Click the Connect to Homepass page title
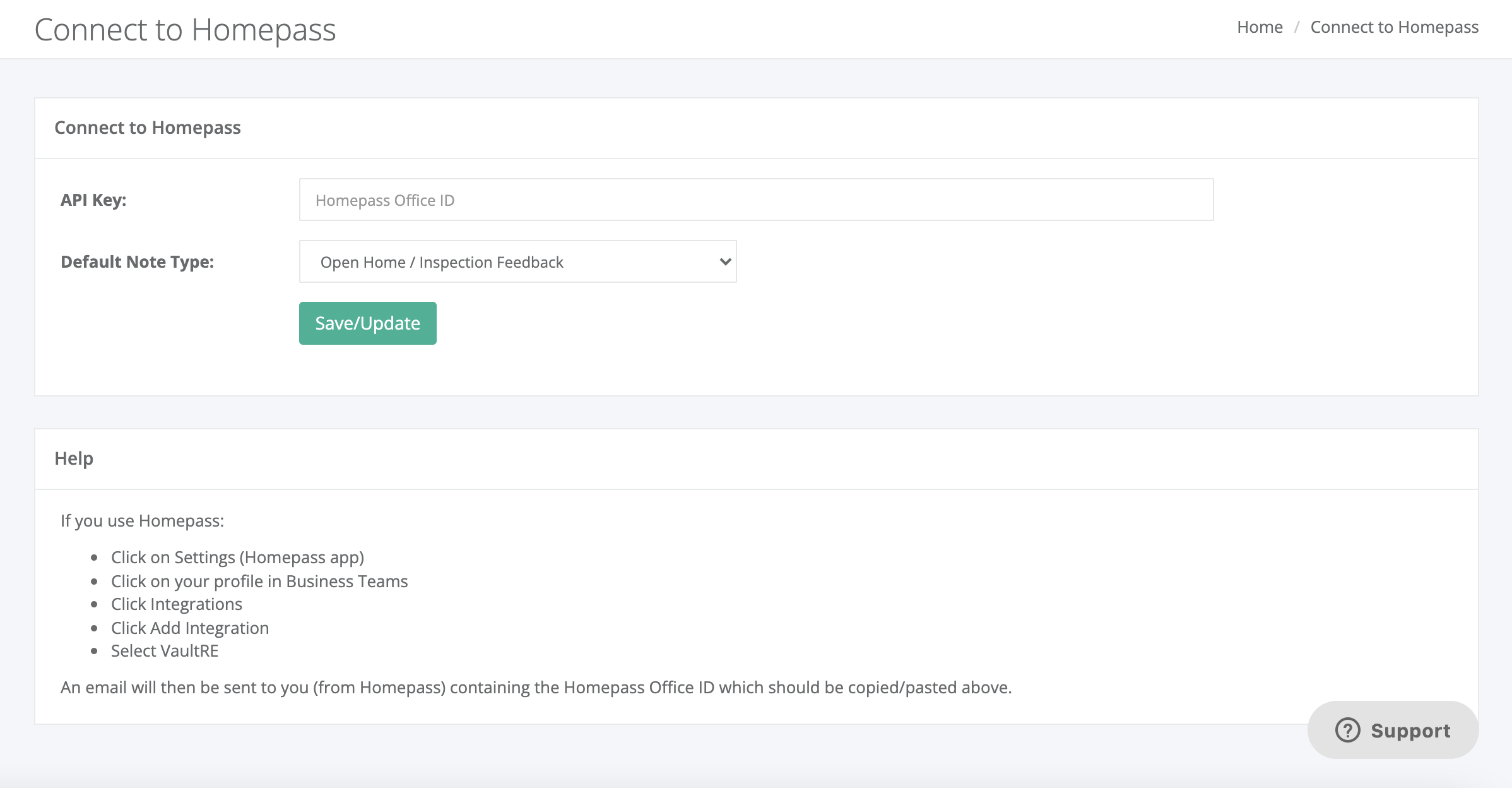This screenshot has height=788, width=1512. 185,30
